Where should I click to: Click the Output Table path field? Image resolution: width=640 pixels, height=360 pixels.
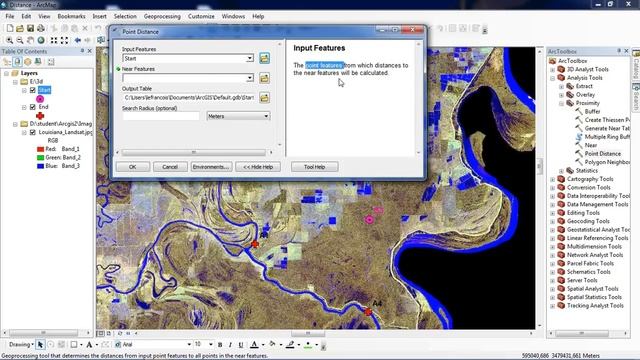189,98
